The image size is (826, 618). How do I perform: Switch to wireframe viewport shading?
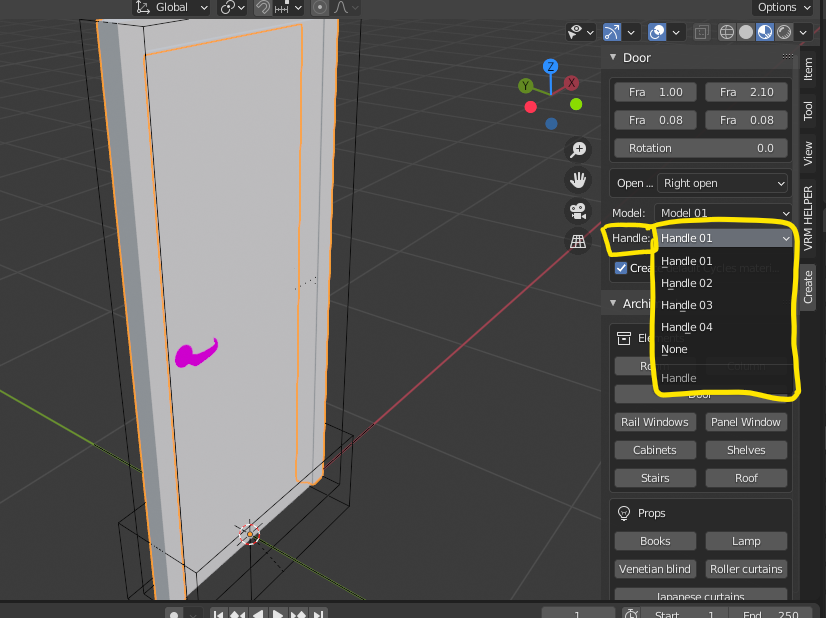pyautogui.click(x=726, y=32)
